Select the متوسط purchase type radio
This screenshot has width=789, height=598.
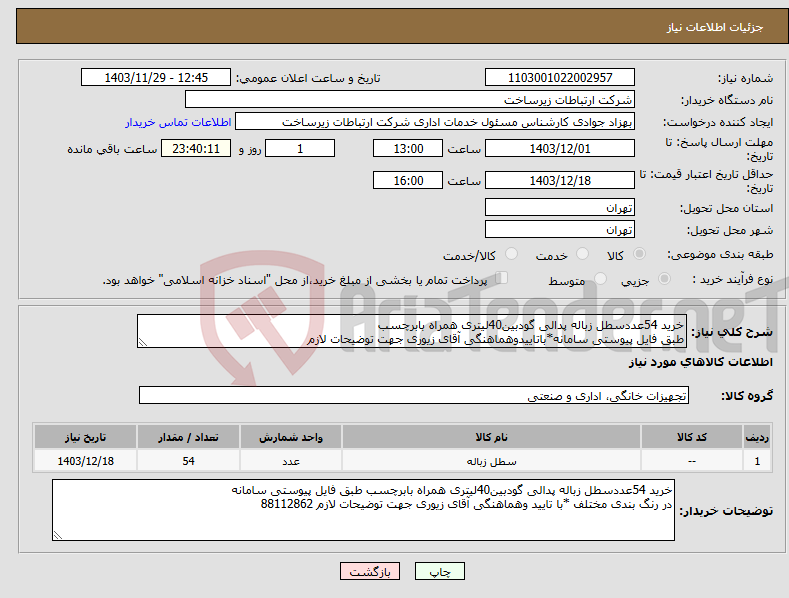tap(600, 278)
